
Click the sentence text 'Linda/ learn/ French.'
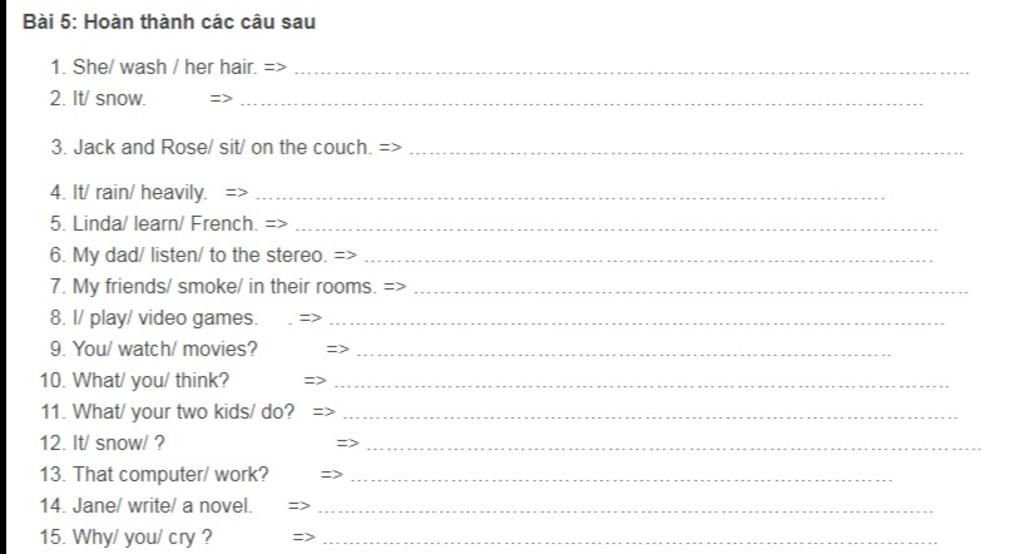coord(165,223)
